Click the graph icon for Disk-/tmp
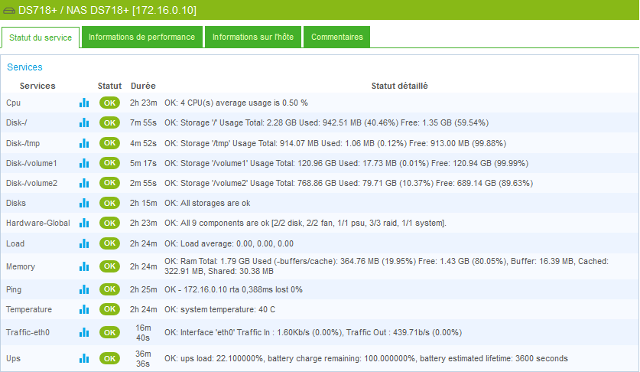The image size is (640, 372). coord(84,143)
